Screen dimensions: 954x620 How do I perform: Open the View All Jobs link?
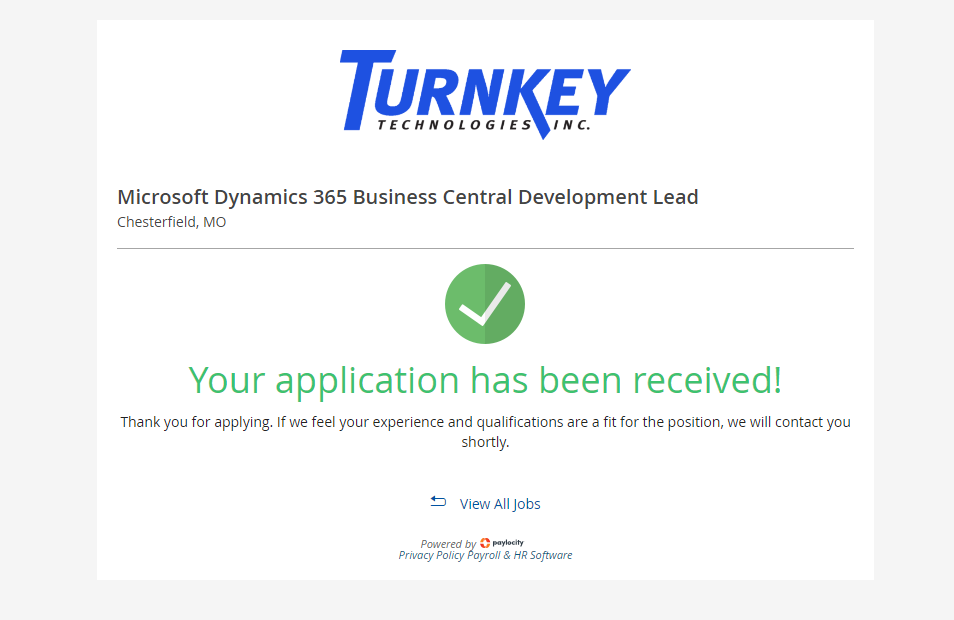(500, 504)
